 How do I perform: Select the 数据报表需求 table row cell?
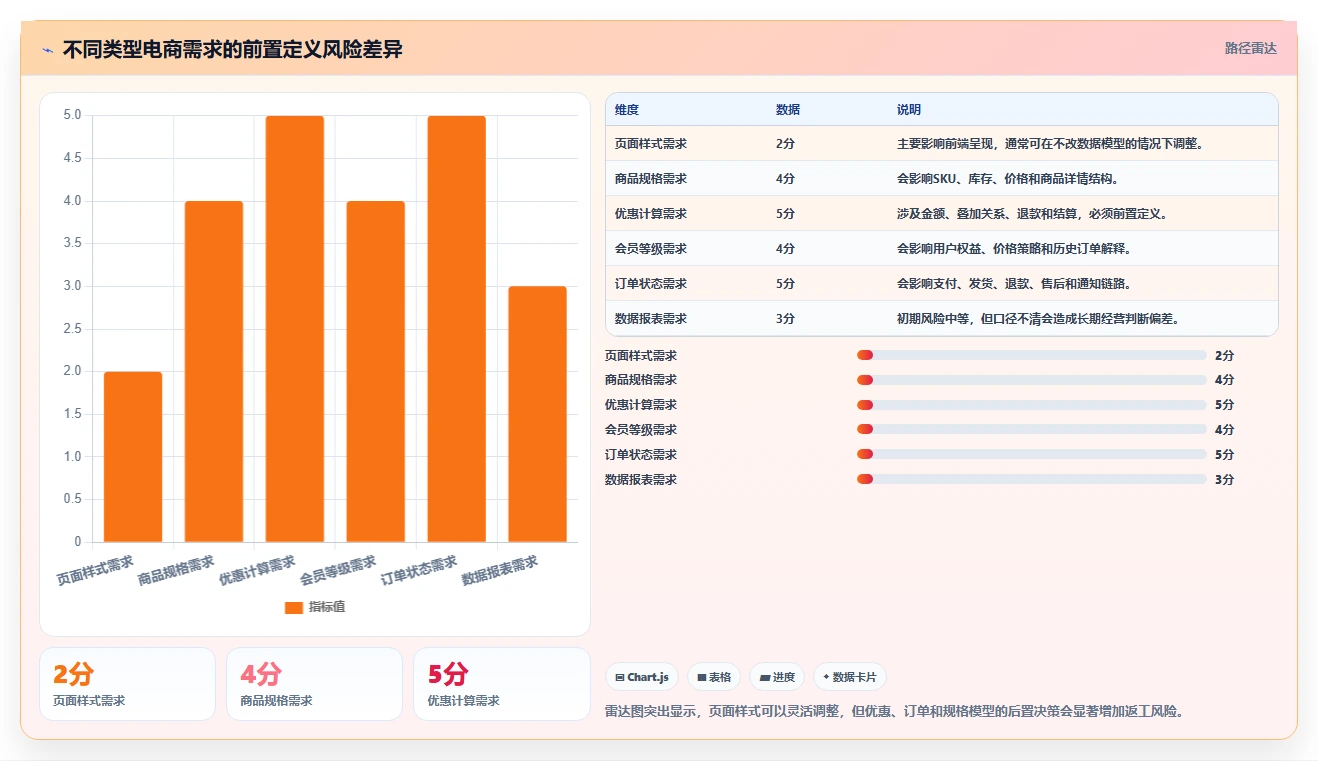tap(651, 319)
